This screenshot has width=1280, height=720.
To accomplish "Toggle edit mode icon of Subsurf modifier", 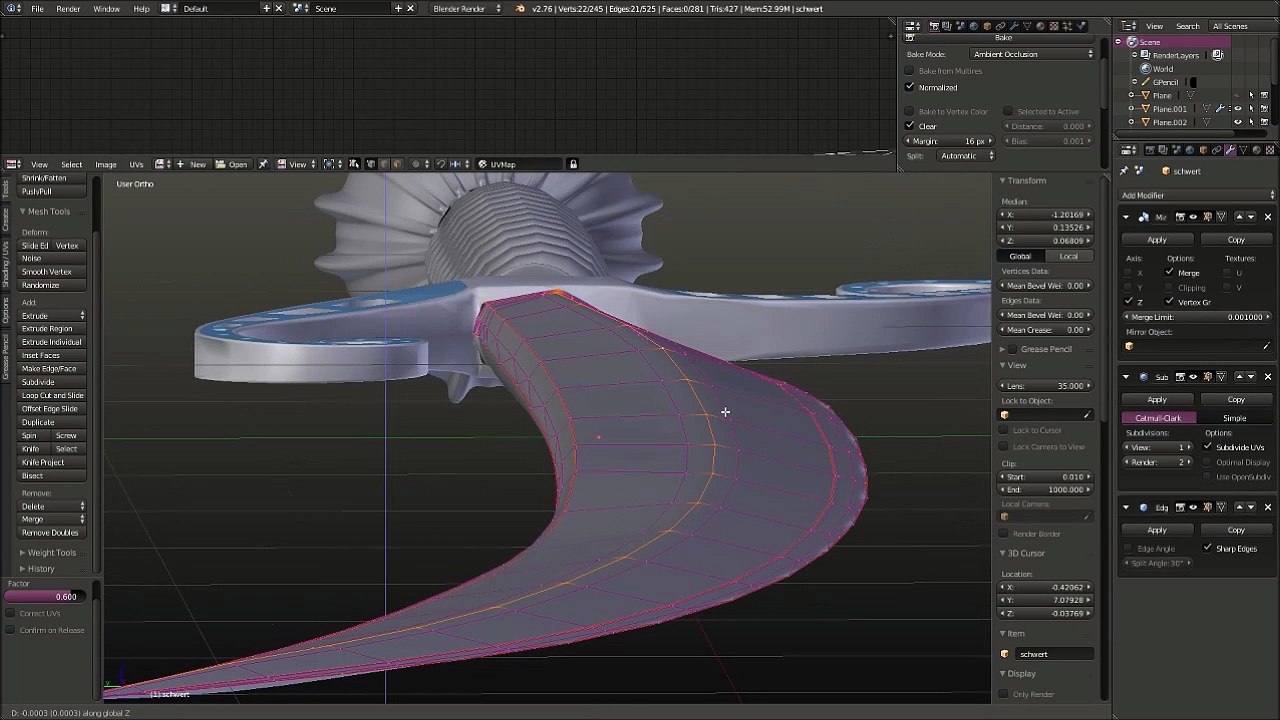I will pos(1207,377).
